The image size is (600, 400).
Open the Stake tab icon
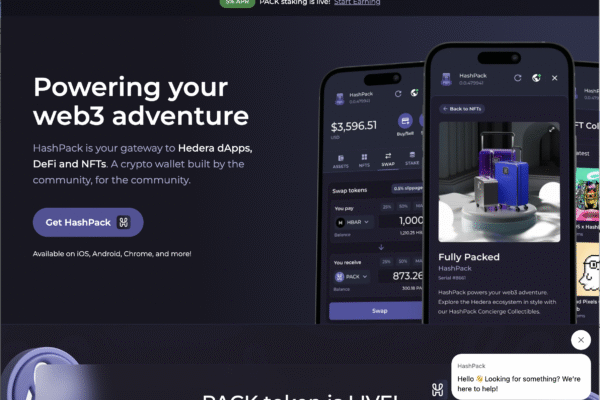click(x=412, y=158)
